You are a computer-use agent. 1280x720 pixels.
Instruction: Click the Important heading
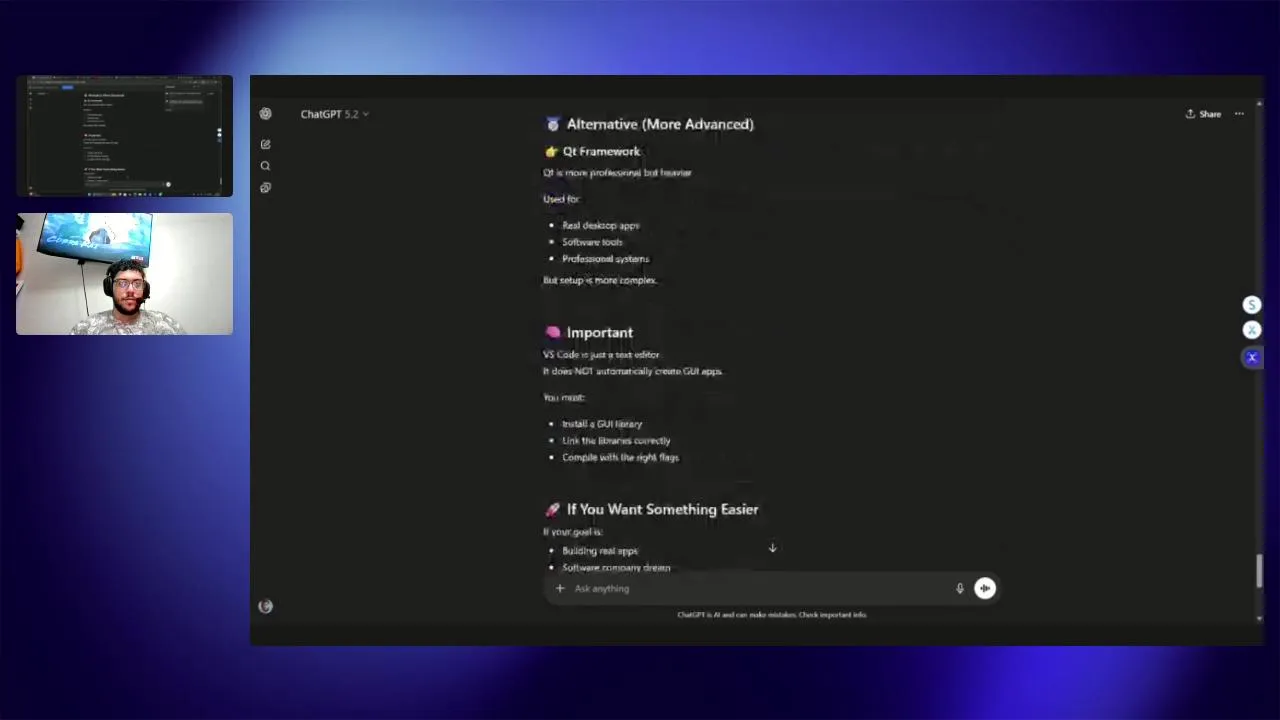coord(599,332)
